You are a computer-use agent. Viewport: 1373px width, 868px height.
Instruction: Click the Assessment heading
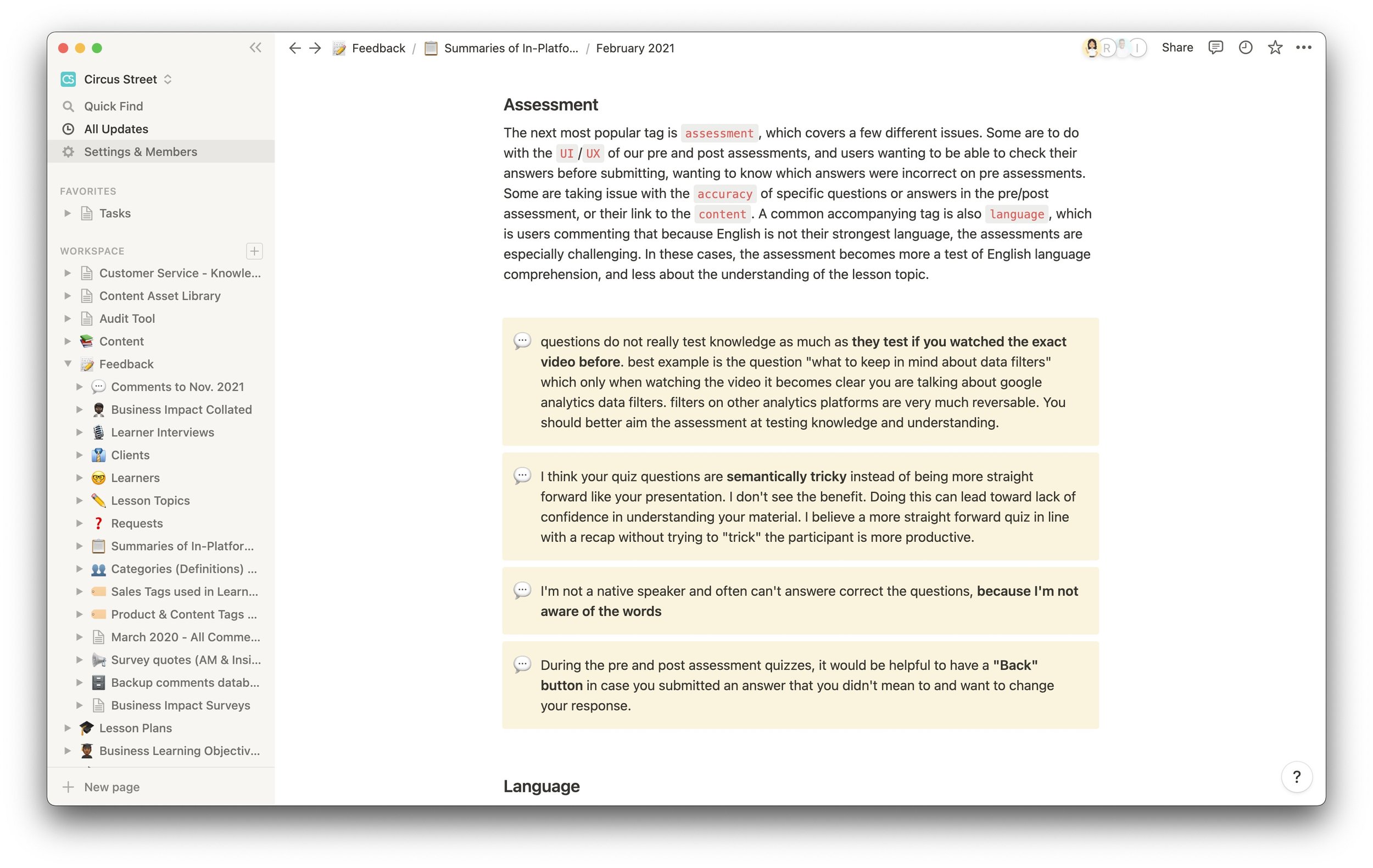[x=550, y=104]
